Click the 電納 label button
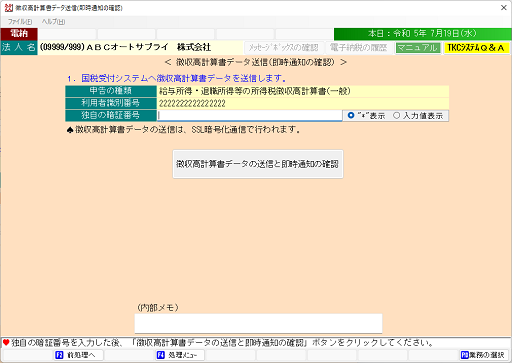This screenshot has width=512, height=363. pyautogui.click(x=19, y=34)
